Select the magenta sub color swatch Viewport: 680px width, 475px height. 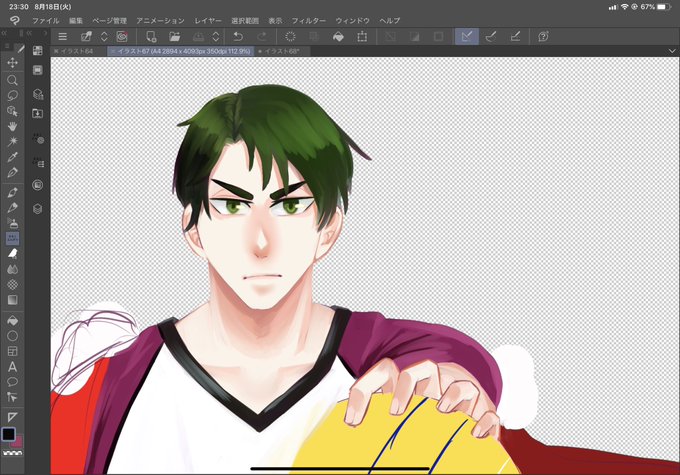pyautogui.click(x=18, y=442)
